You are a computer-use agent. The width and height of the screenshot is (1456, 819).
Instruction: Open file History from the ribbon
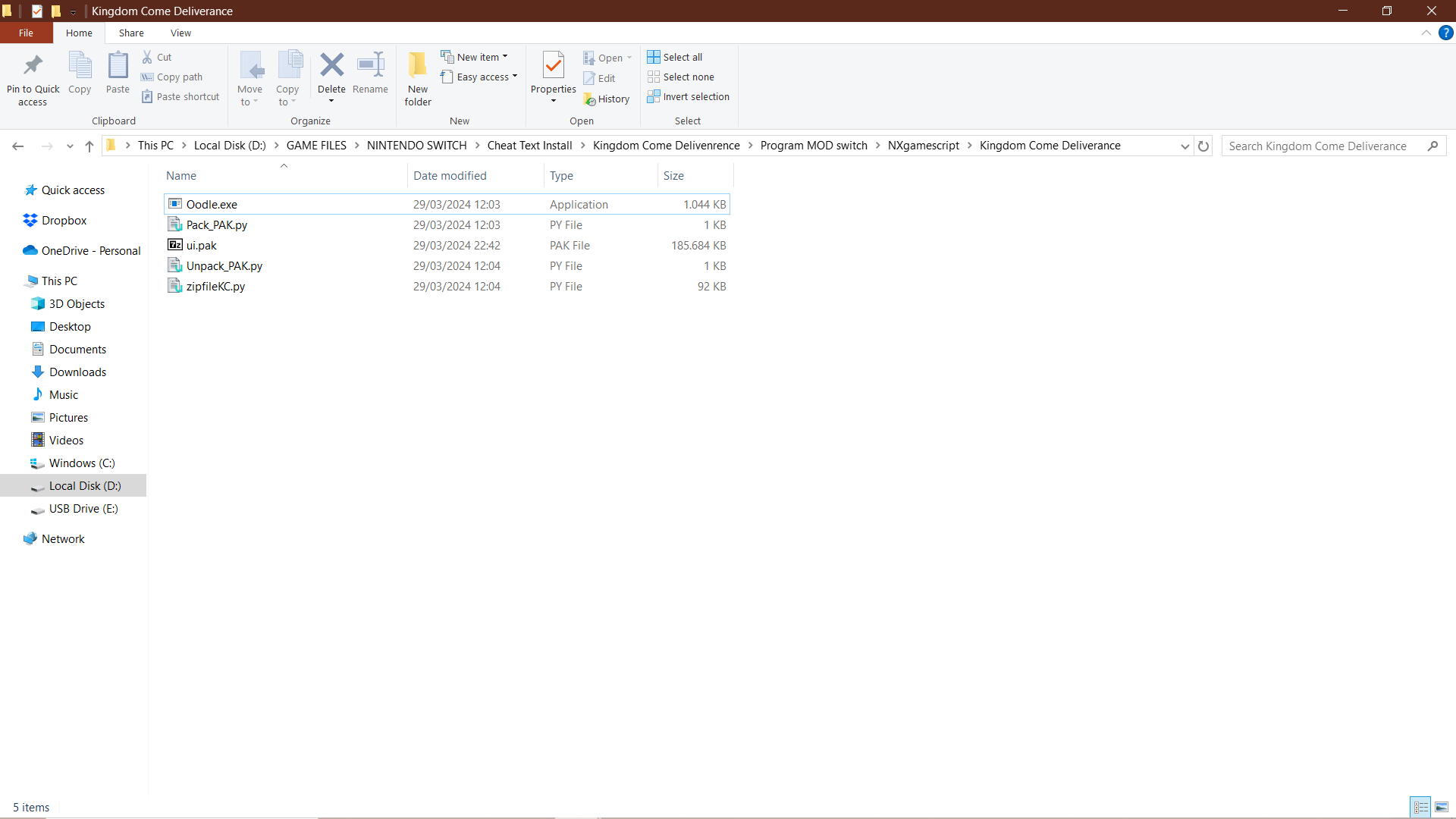point(607,99)
